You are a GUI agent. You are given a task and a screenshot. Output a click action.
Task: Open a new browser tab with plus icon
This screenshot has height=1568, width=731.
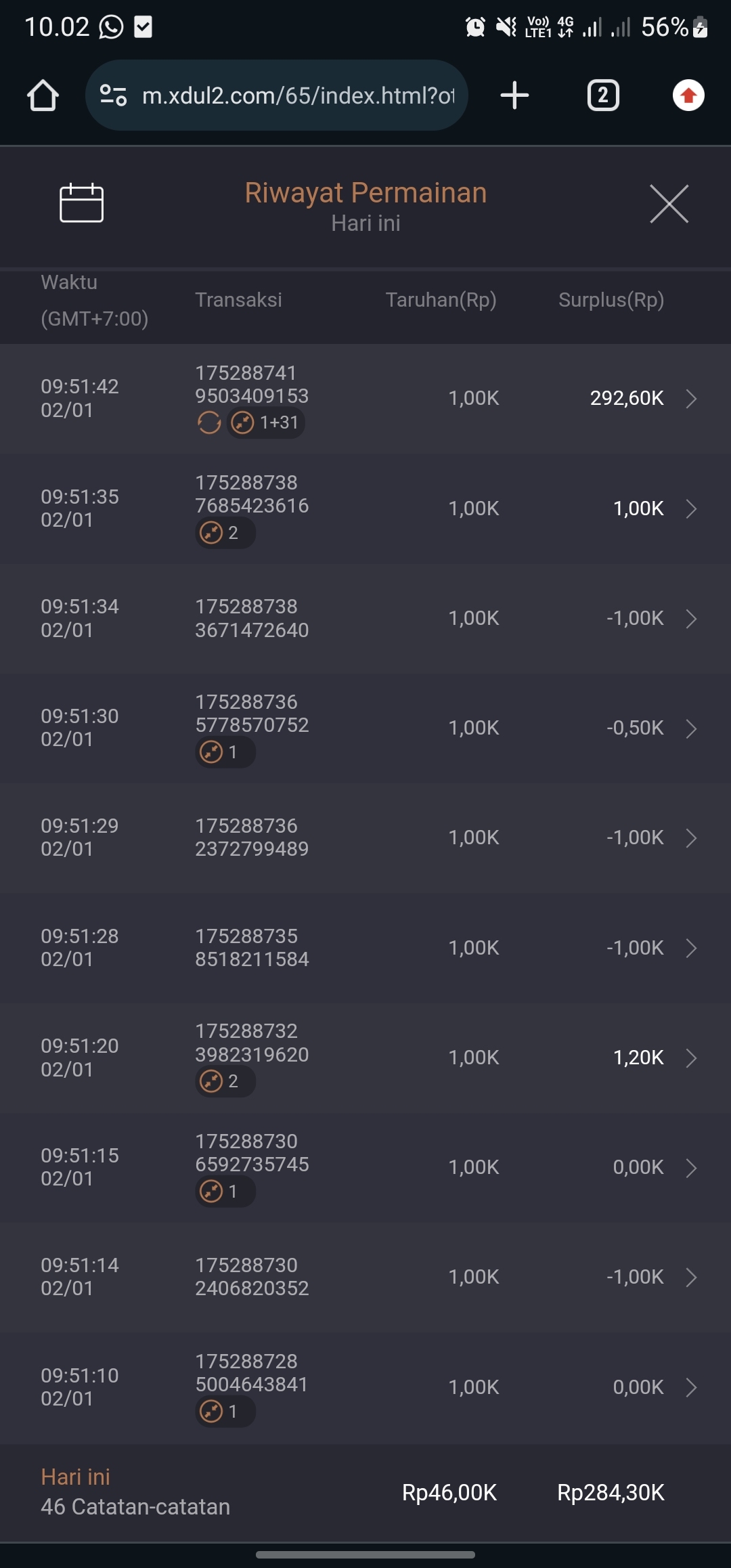[514, 95]
